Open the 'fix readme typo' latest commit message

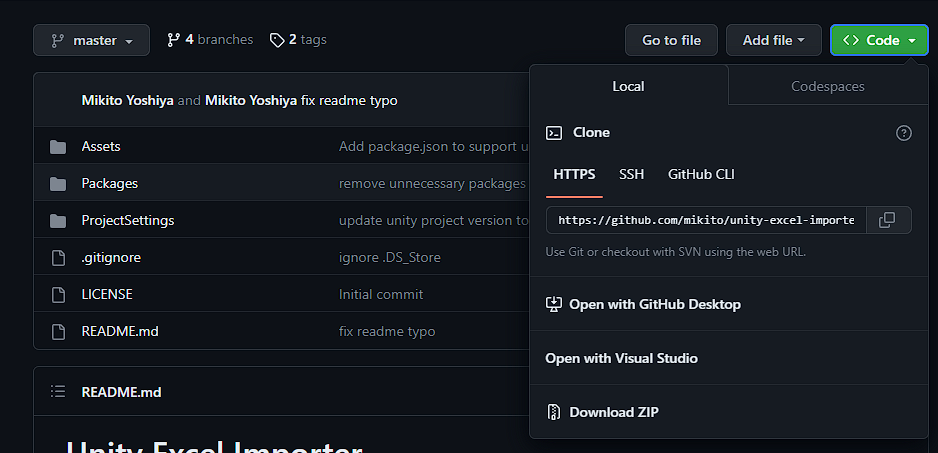[x=349, y=100]
